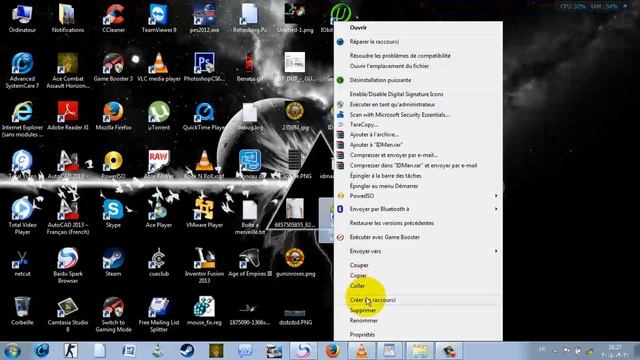Select the Baidu Spark Browser shortcut
This screenshot has width=640, height=360.
(x=68, y=266)
